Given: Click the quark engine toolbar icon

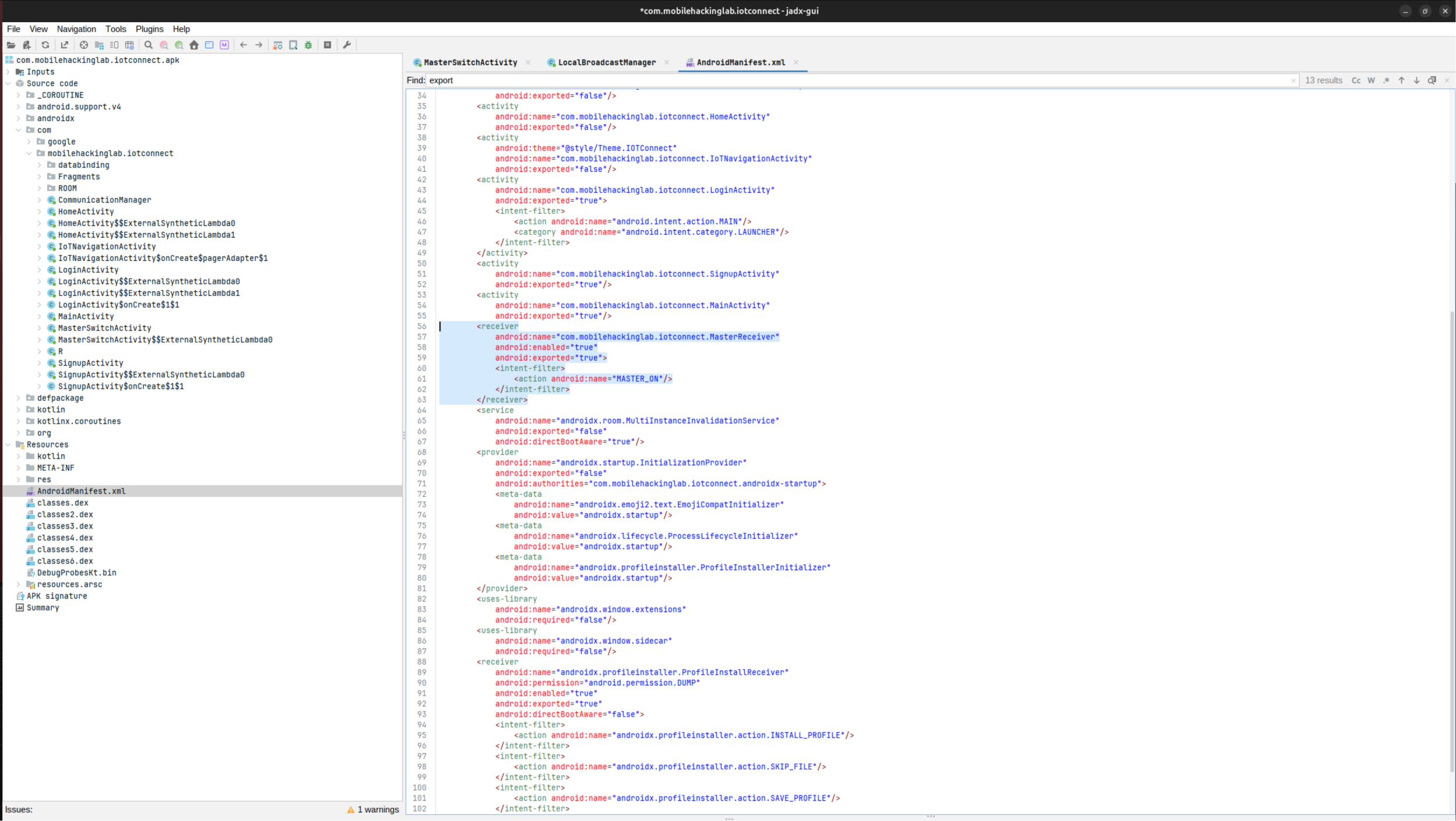Looking at the screenshot, I should pos(293,45).
